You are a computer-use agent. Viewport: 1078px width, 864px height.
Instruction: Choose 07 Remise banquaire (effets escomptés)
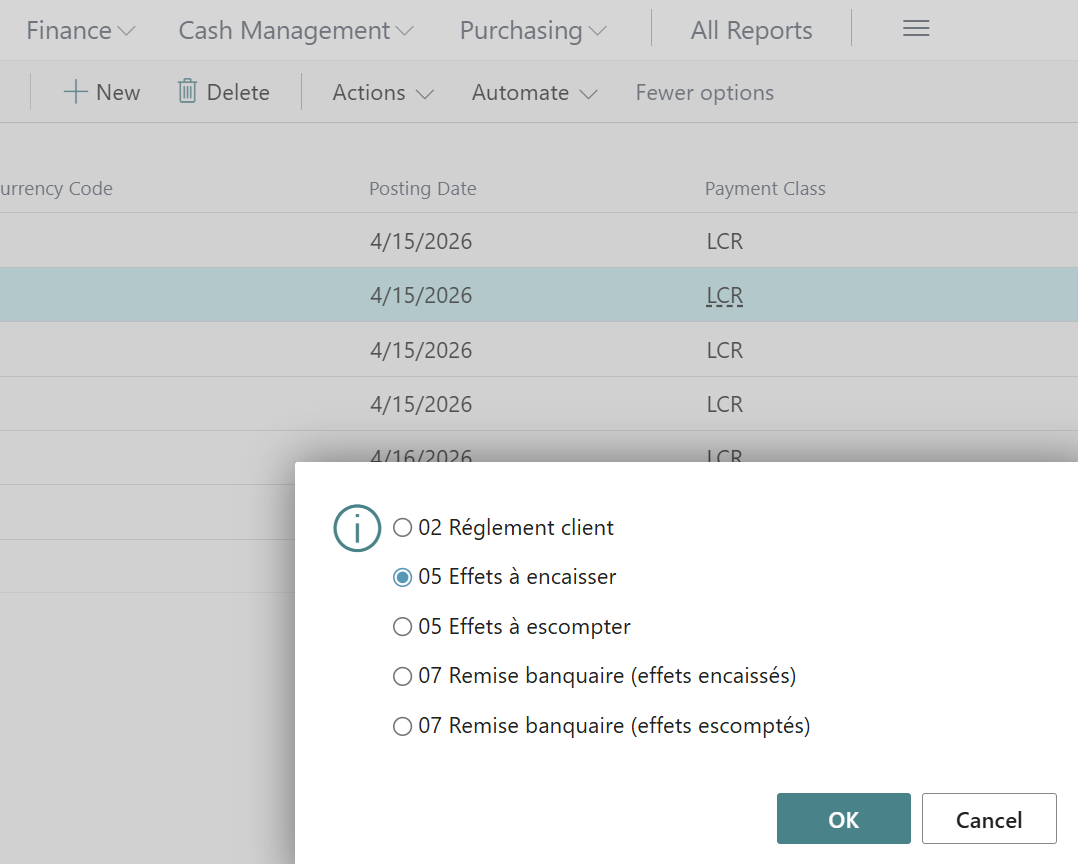pyautogui.click(x=403, y=727)
